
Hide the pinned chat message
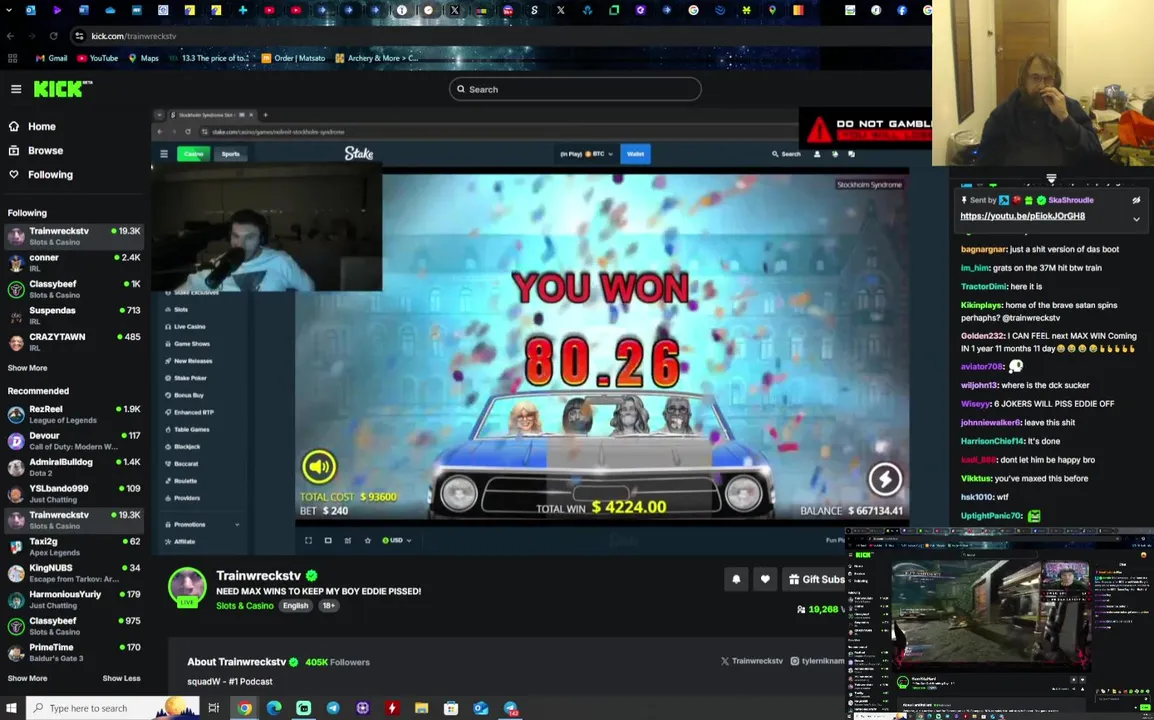pyautogui.click(x=1136, y=200)
